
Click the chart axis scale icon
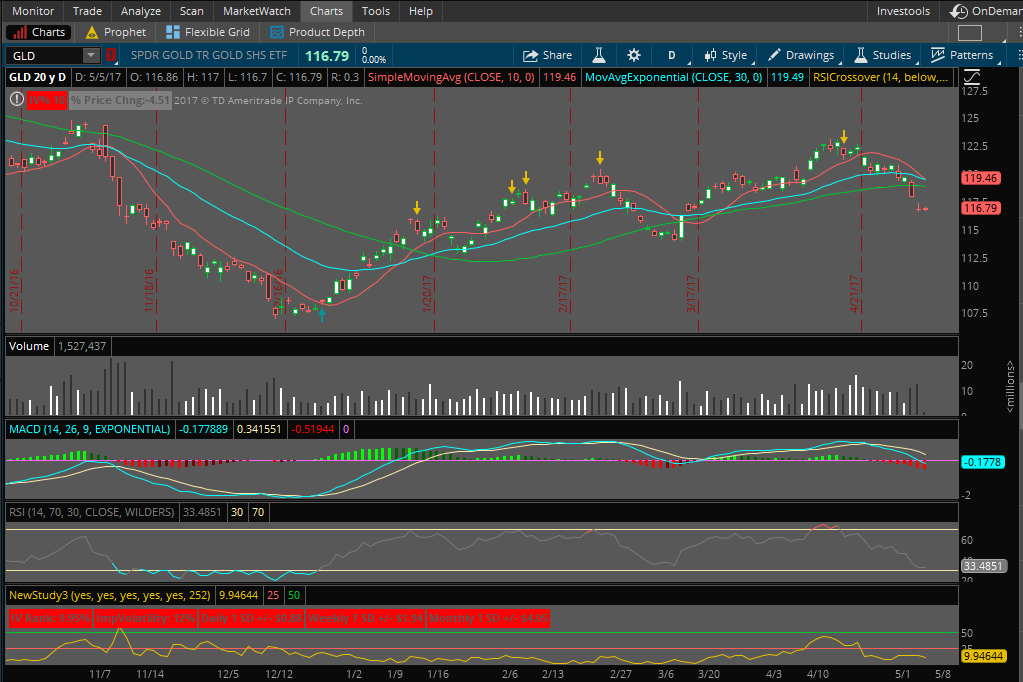(971, 77)
